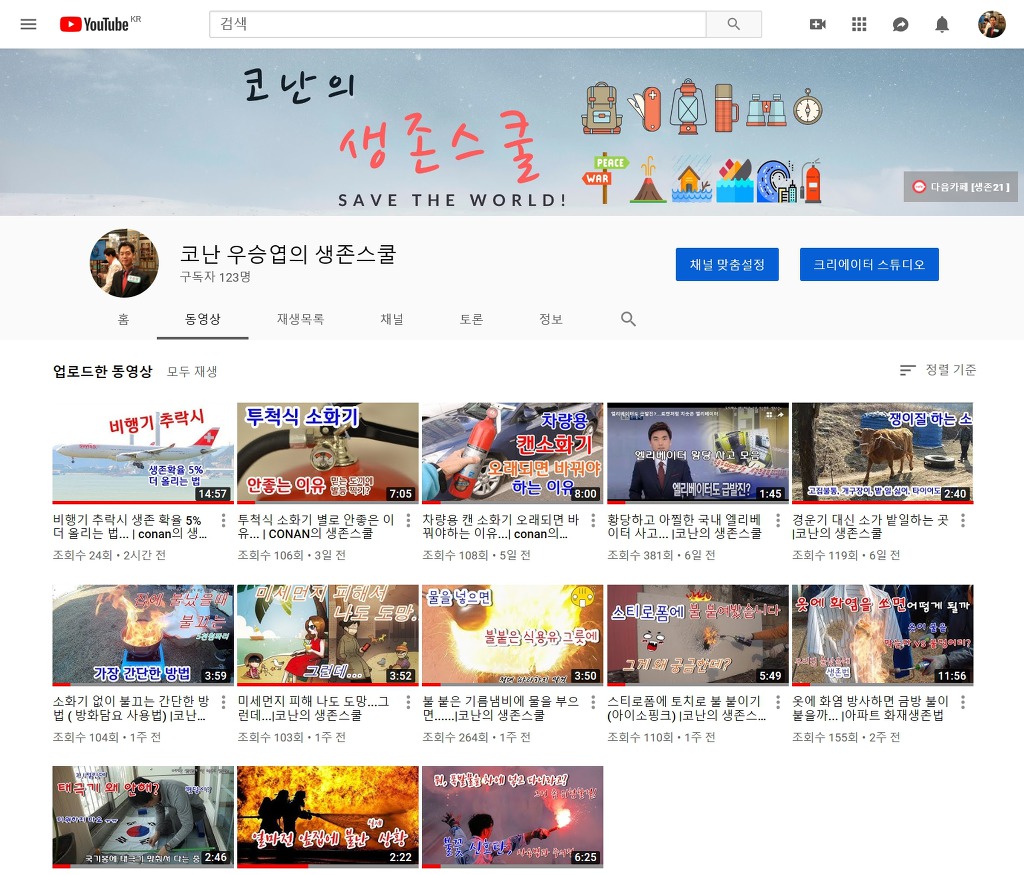Open options for 스티로폼에 토치로 video
1024x875 pixels.
click(778, 702)
